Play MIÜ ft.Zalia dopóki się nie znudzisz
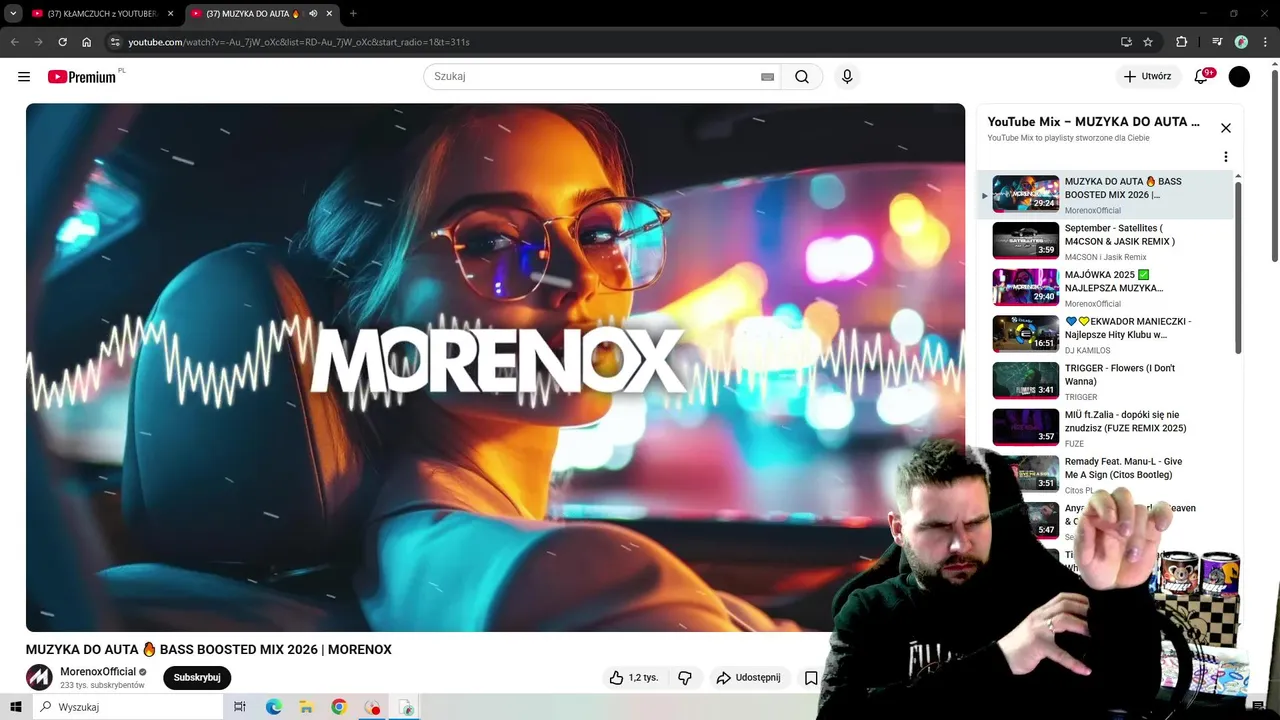The height and width of the screenshot is (720, 1280). pos(1105,428)
